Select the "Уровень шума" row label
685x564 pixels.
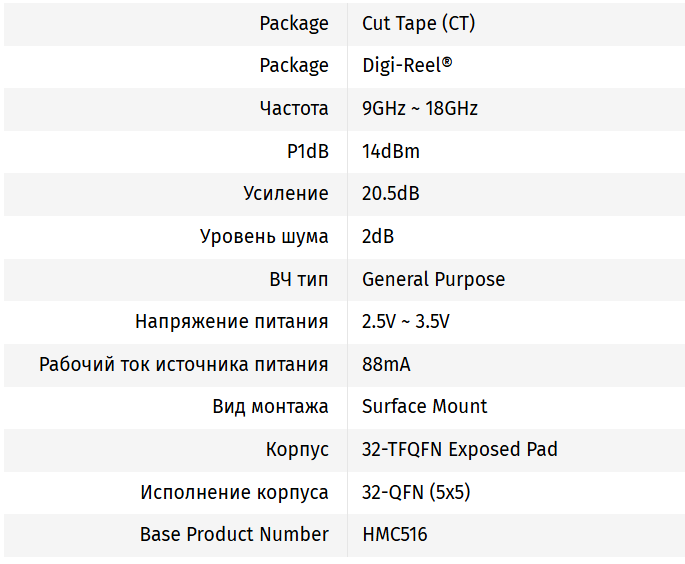(264, 237)
